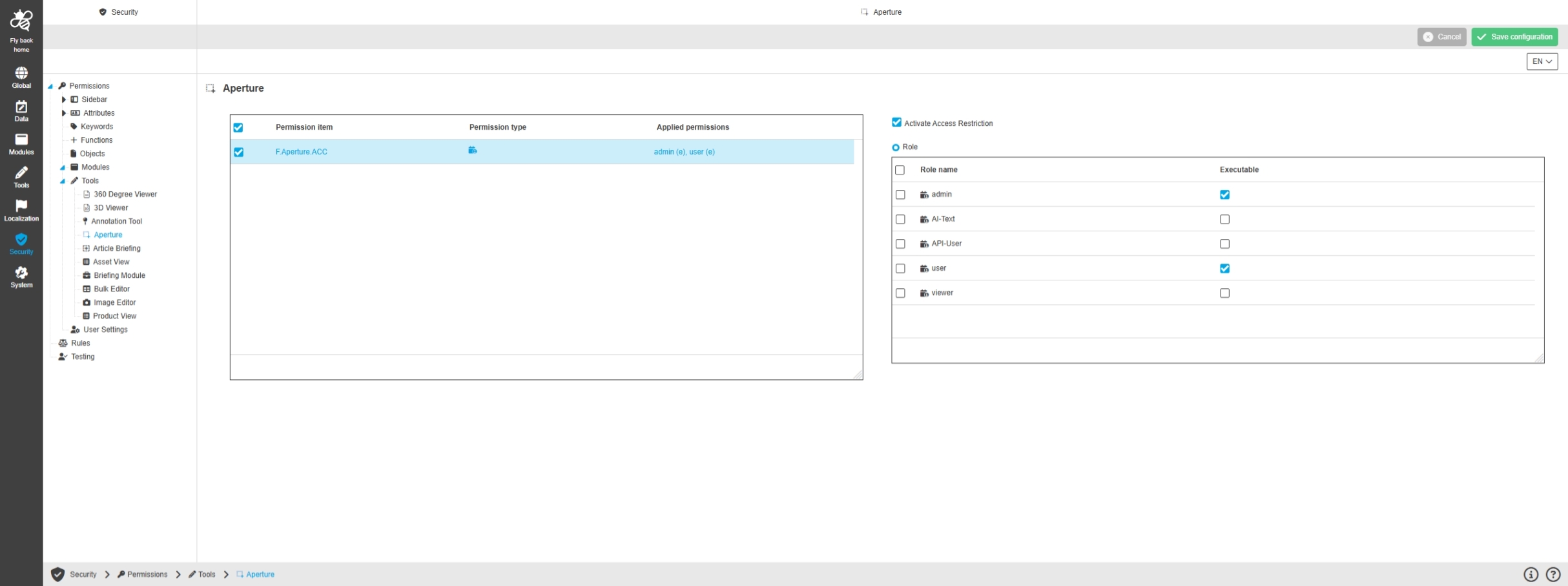Go to the Modules sidebar icon
This screenshot has width=1568, height=586.
point(21,140)
